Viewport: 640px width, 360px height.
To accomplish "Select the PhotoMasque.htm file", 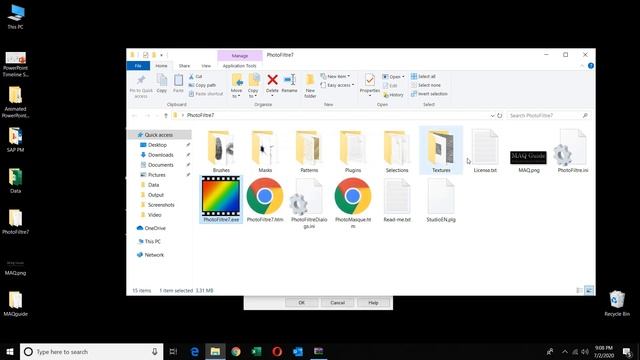I will [353, 203].
